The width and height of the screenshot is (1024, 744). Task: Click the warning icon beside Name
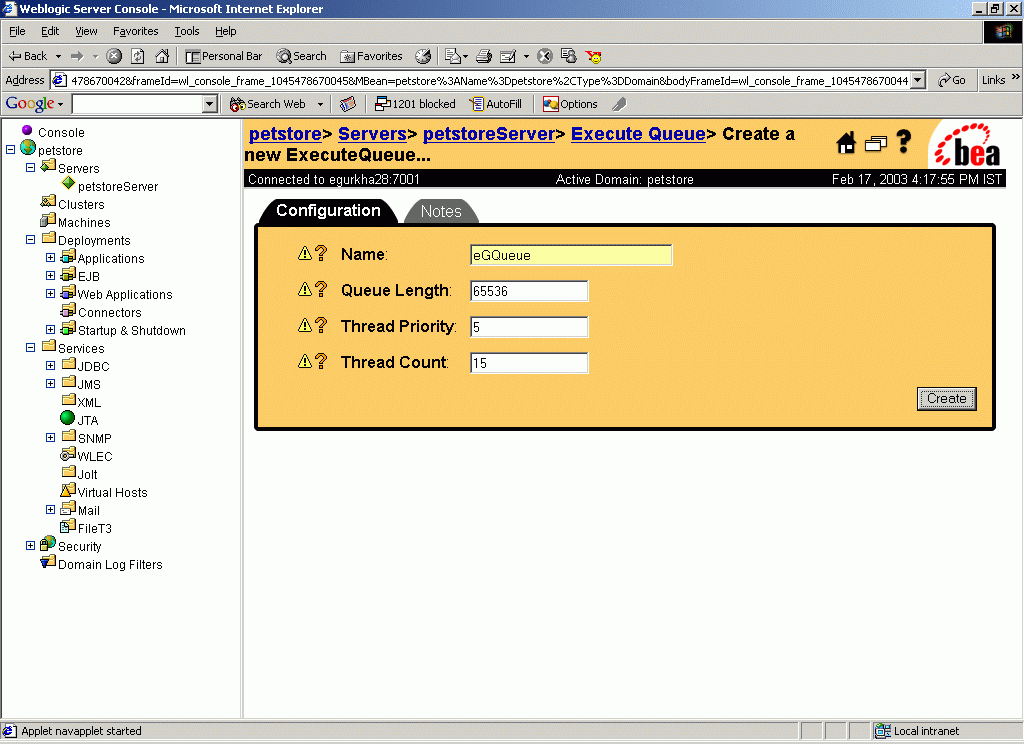pyautogui.click(x=305, y=253)
